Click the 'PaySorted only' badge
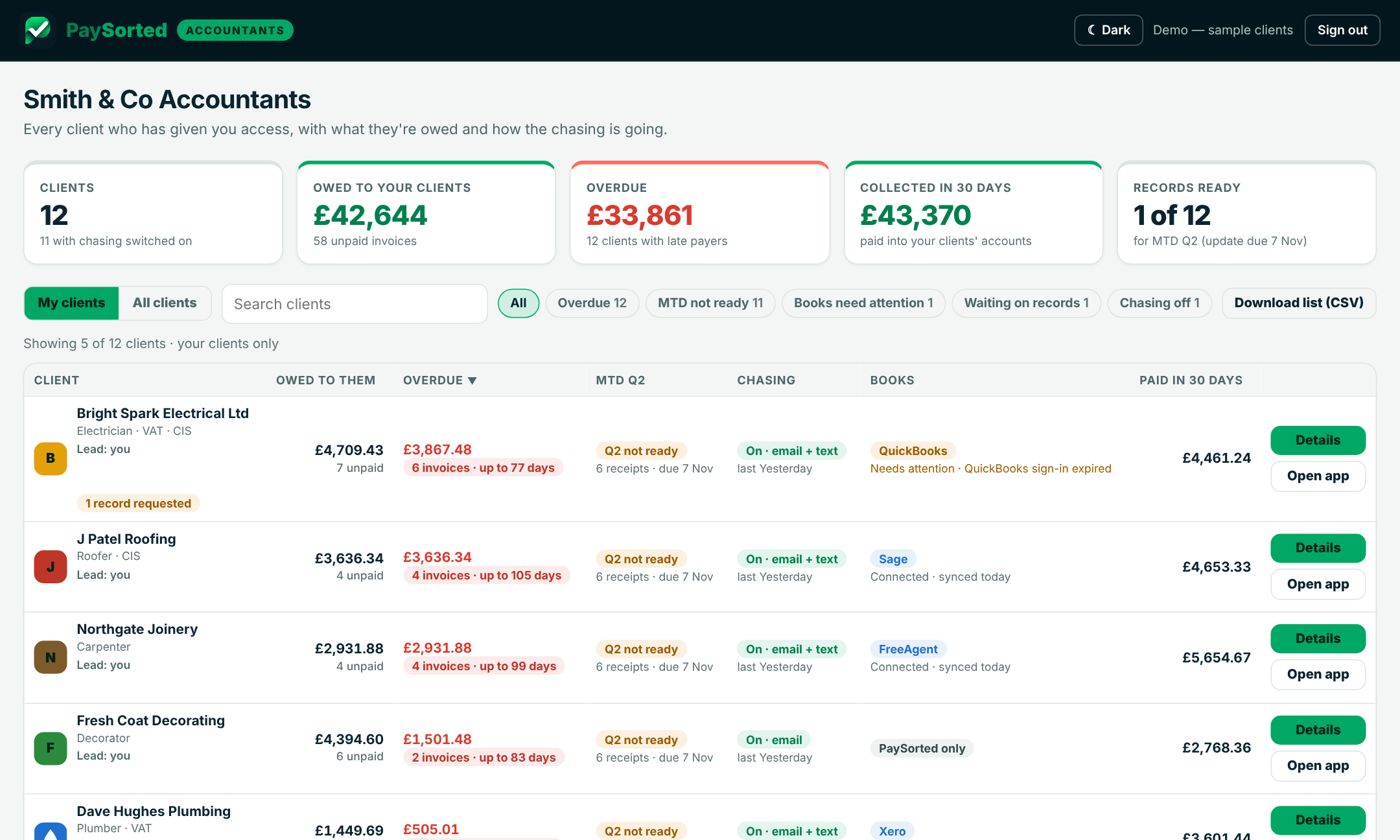The image size is (1400, 840). pos(922,748)
